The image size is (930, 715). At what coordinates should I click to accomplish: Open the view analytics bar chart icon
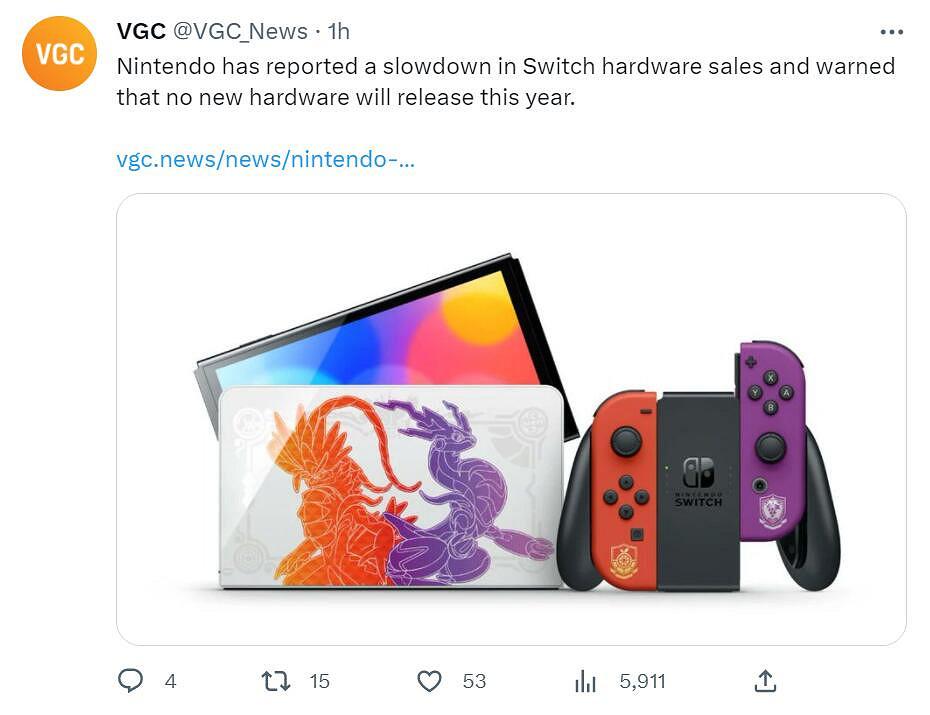point(585,681)
